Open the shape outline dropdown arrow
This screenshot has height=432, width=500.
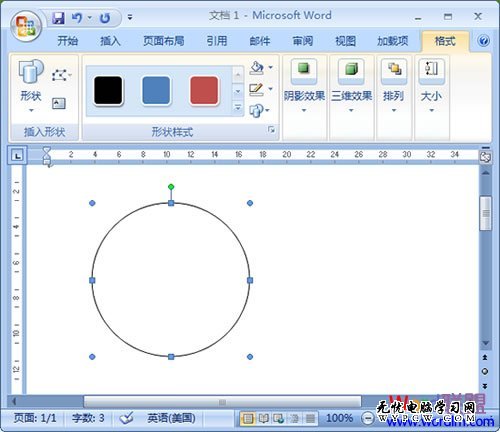[271, 89]
